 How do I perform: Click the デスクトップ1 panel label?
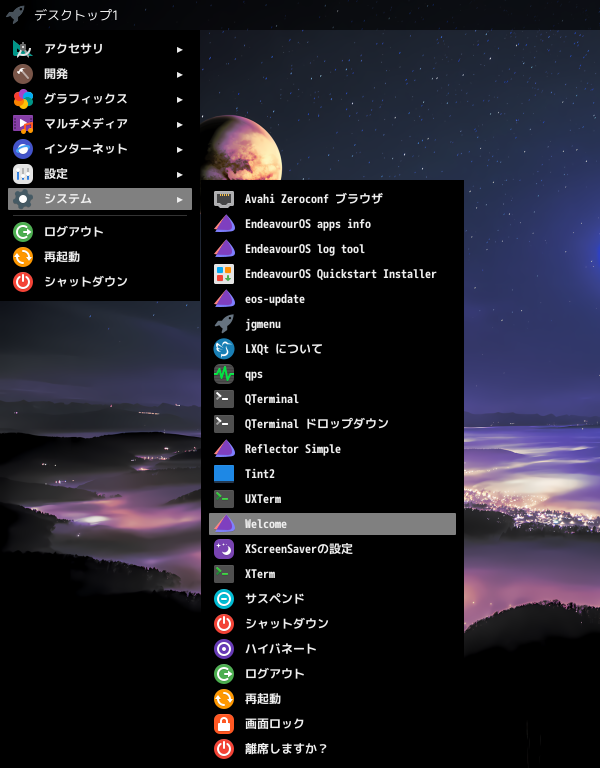tap(75, 15)
